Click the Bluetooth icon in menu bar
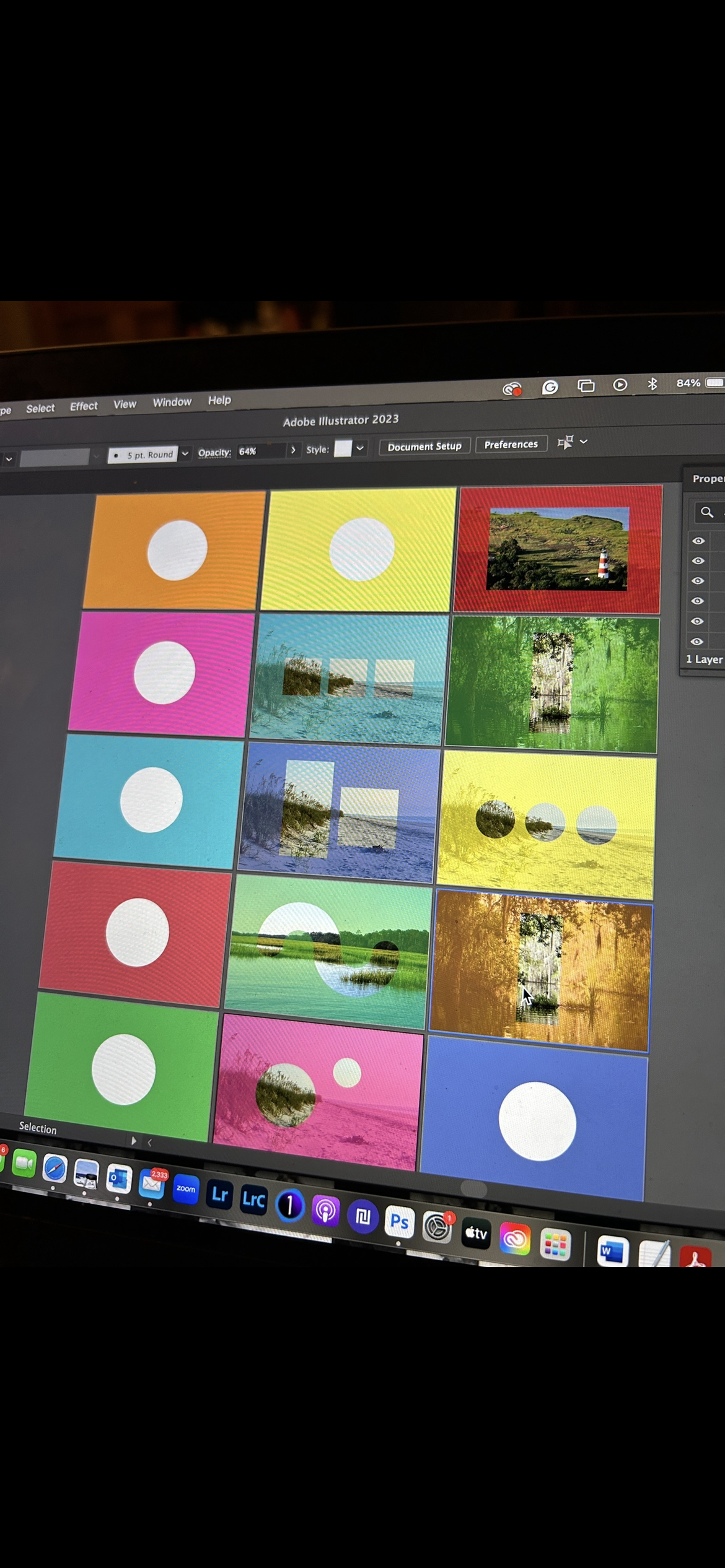This screenshot has width=725, height=1568. click(x=652, y=384)
